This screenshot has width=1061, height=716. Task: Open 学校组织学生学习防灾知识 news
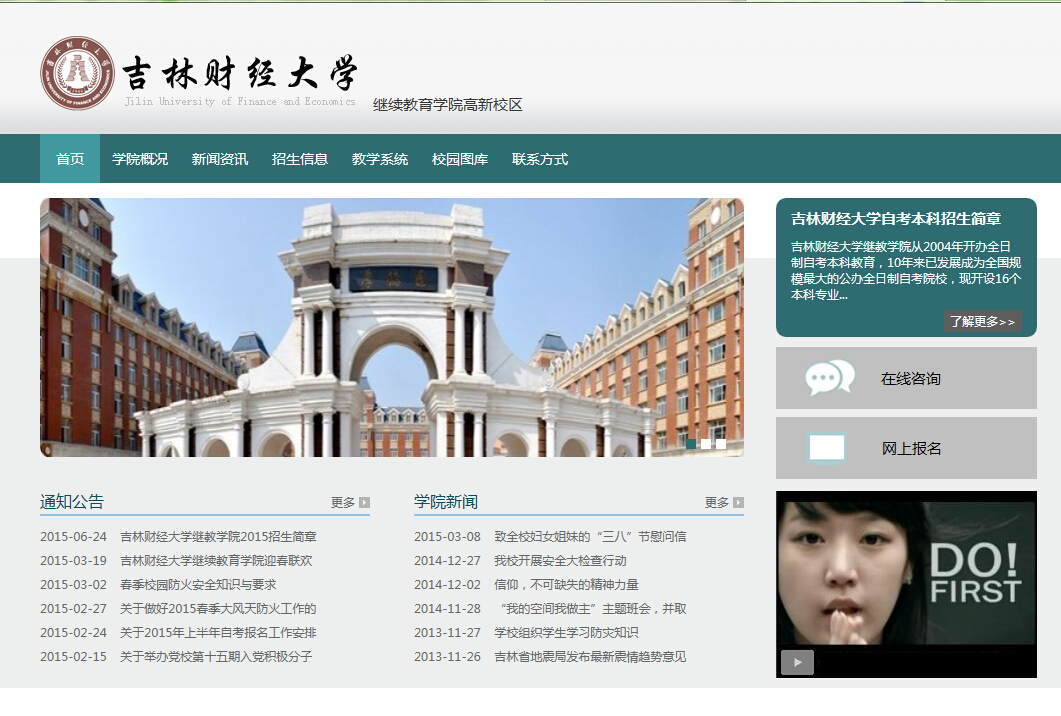point(566,633)
